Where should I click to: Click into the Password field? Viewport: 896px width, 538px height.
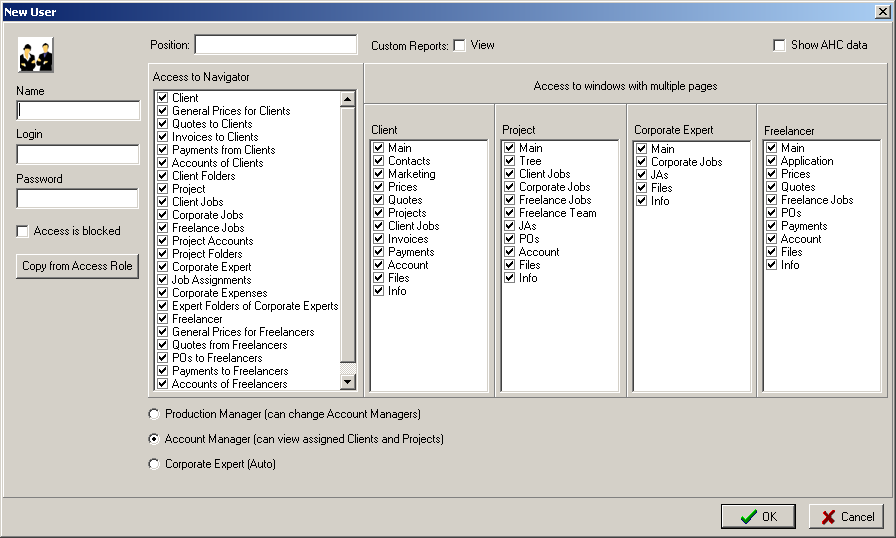pyautogui.click(x=78, y=198)
